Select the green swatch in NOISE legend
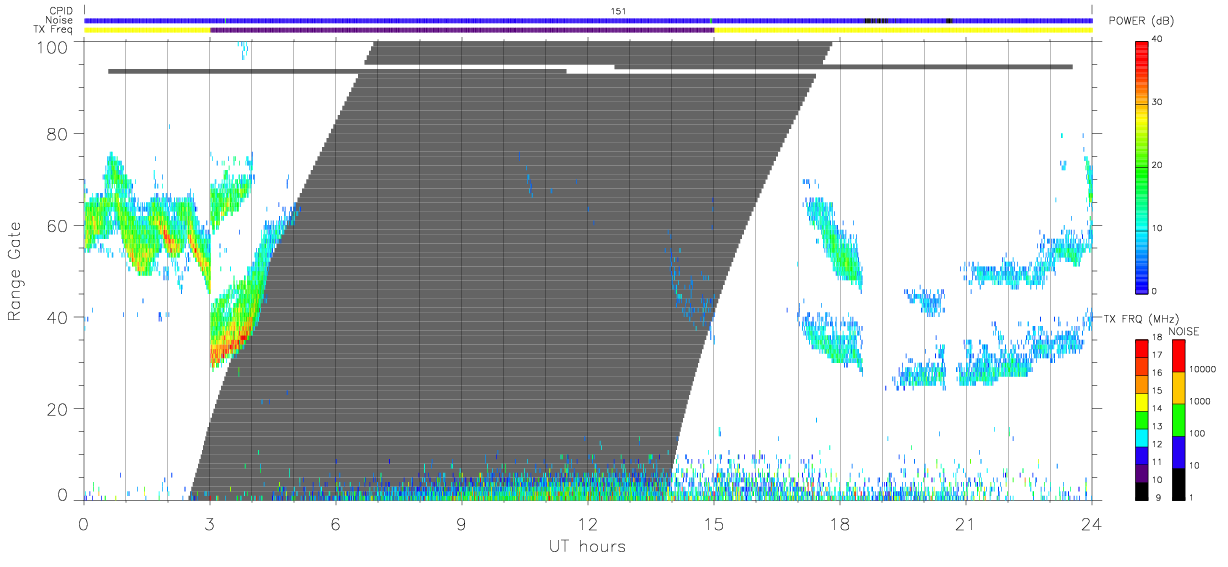 [x=1179, y=419]
